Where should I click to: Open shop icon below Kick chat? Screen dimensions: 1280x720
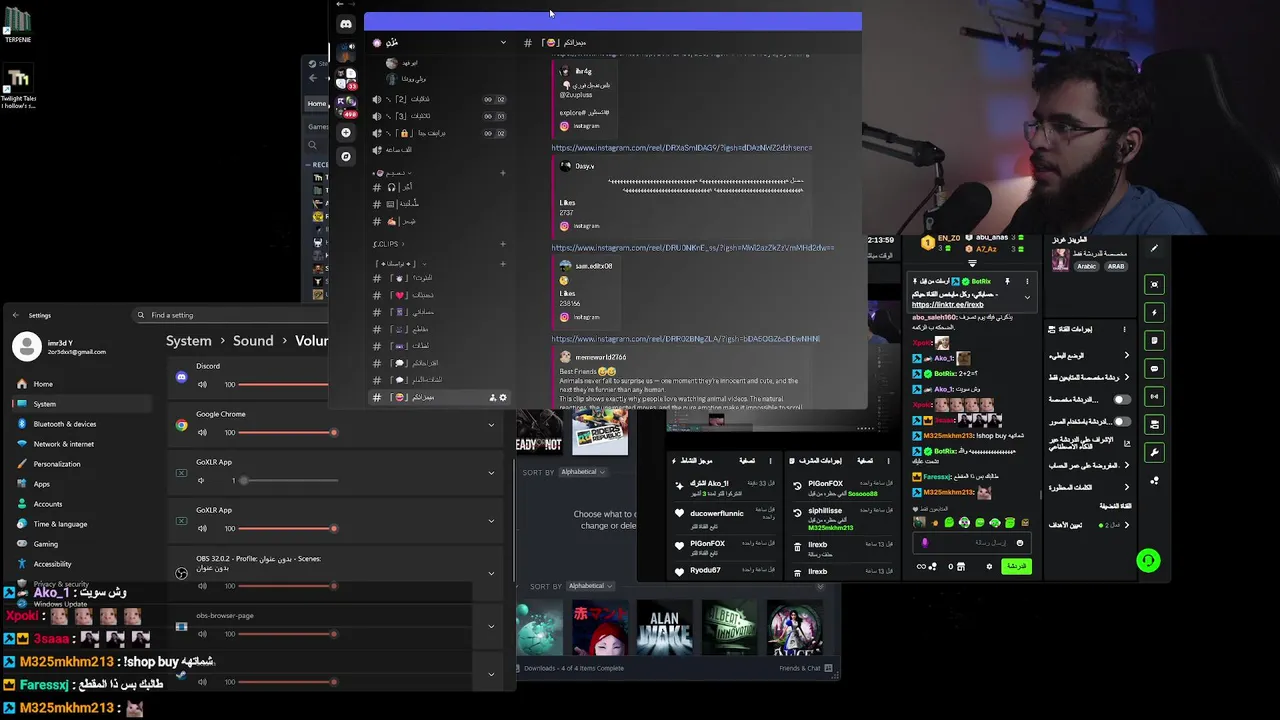click(961, 566)
